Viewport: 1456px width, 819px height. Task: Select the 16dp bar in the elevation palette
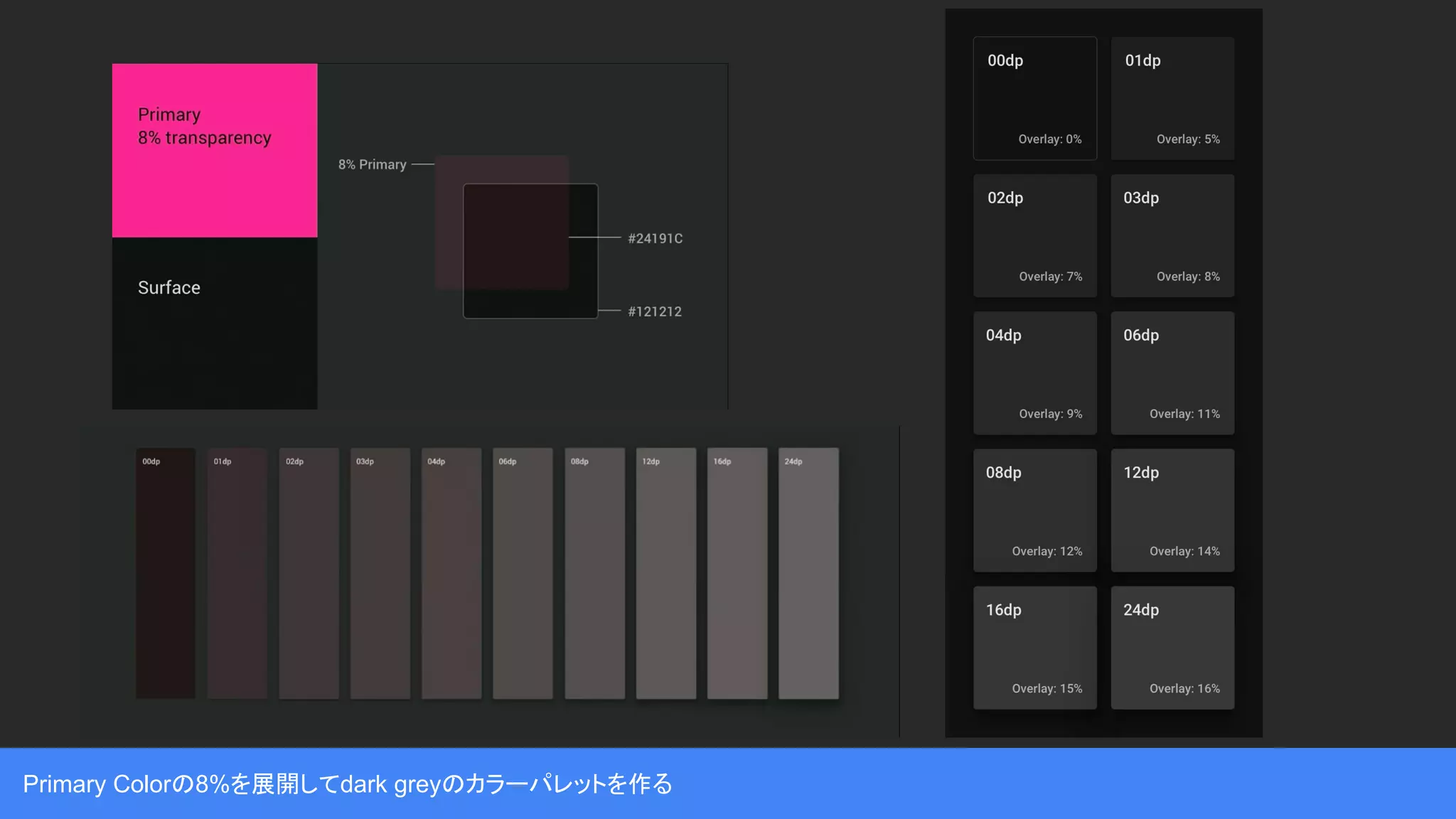pos(737,573)
